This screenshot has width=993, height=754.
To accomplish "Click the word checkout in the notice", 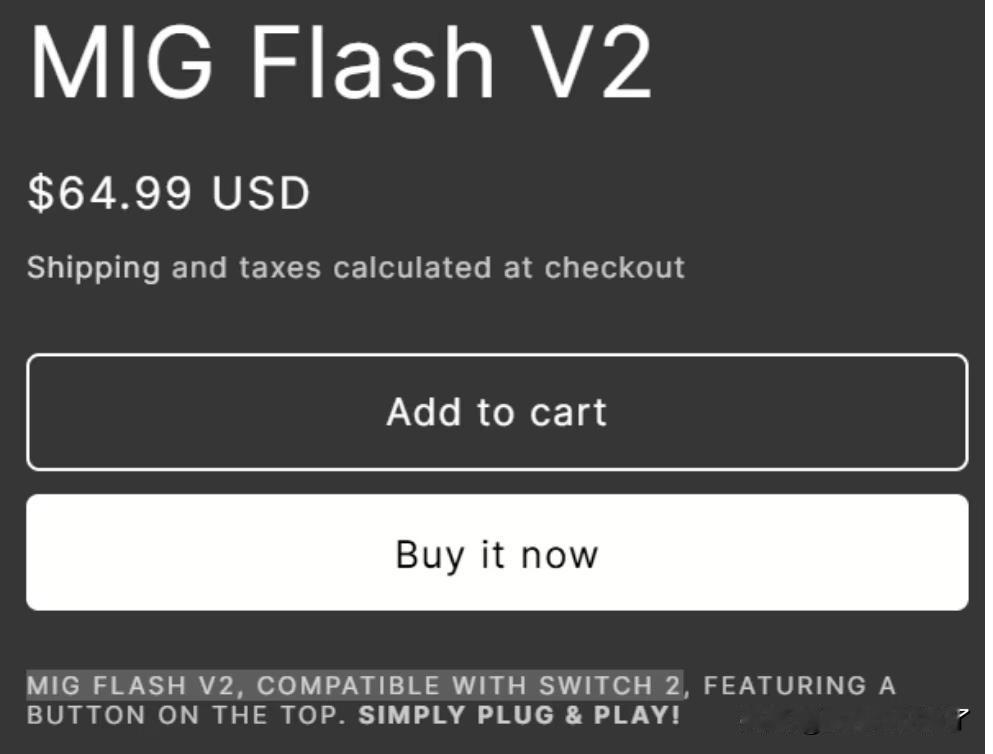I will coord(614,267).
